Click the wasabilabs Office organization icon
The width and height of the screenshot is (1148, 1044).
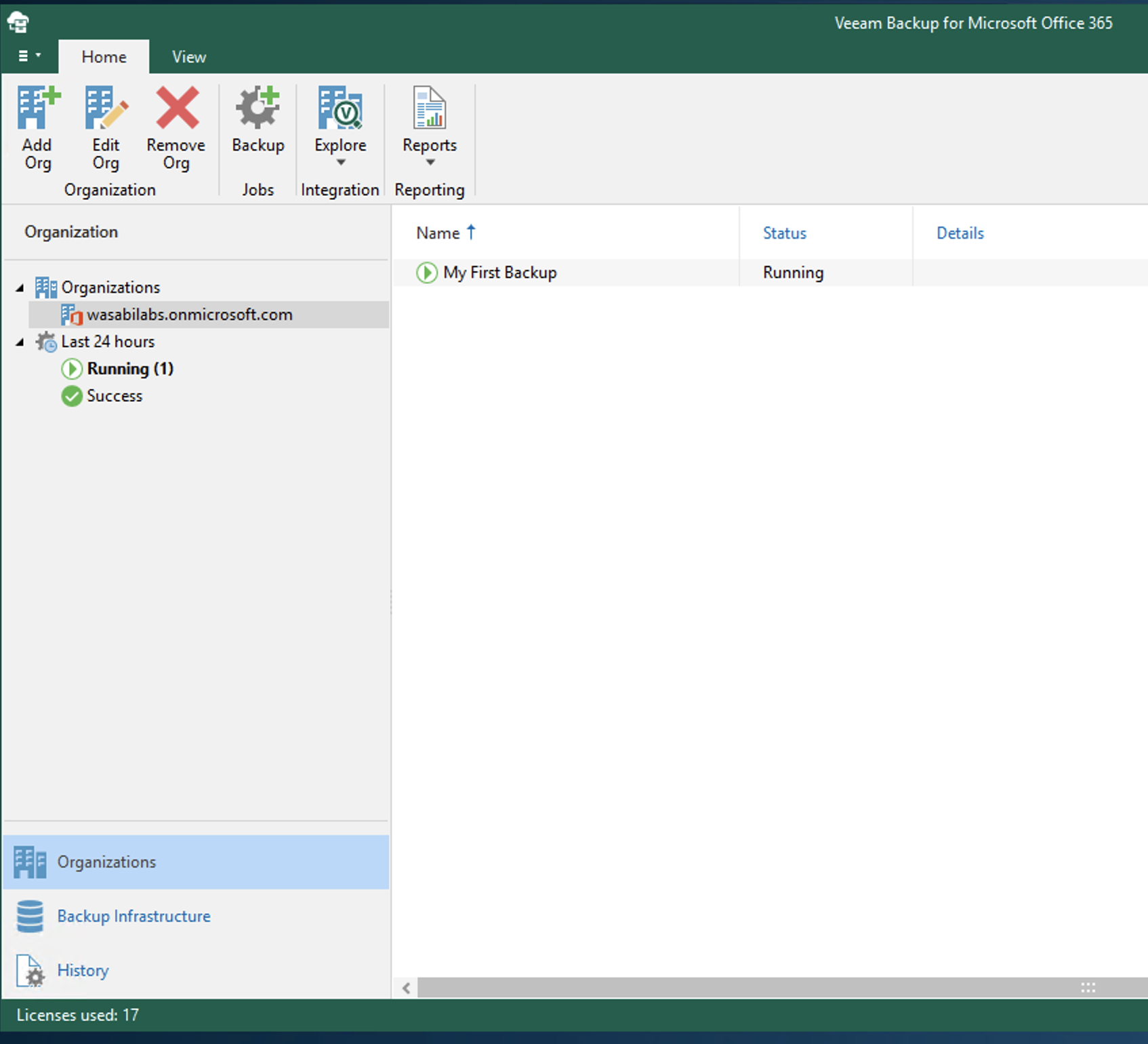pyautogui.click(x=71, y=315)
